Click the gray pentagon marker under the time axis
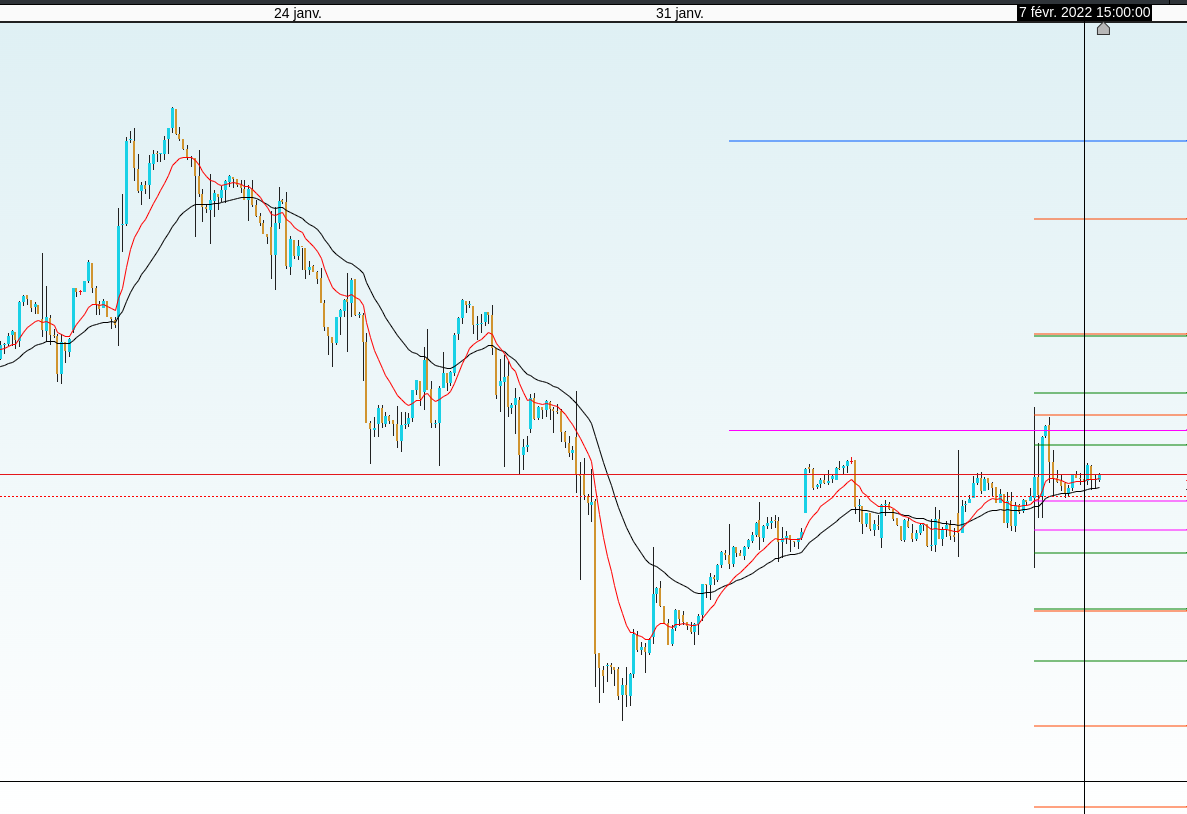The image size is (1187, 814). (1104, 29)
